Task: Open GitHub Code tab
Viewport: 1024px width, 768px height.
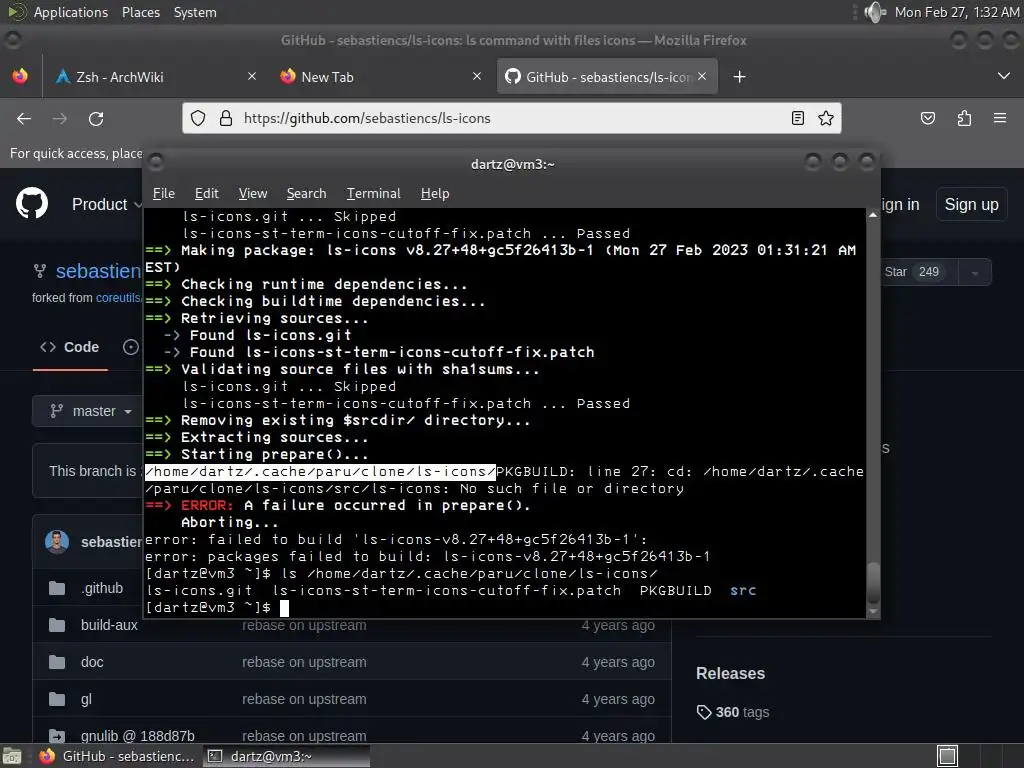Action: click(x=70, y=347)
